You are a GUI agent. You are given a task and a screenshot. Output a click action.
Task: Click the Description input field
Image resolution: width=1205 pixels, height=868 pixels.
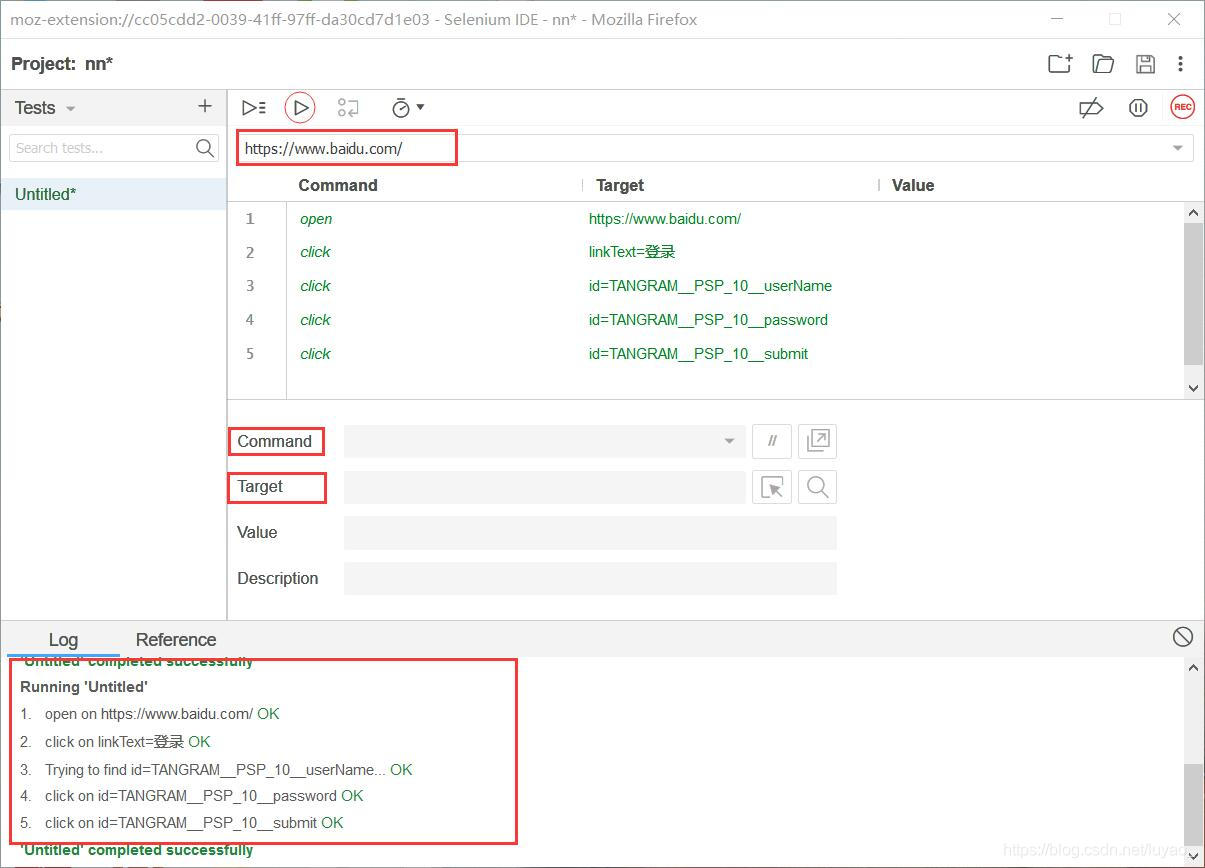coord(590,579)
